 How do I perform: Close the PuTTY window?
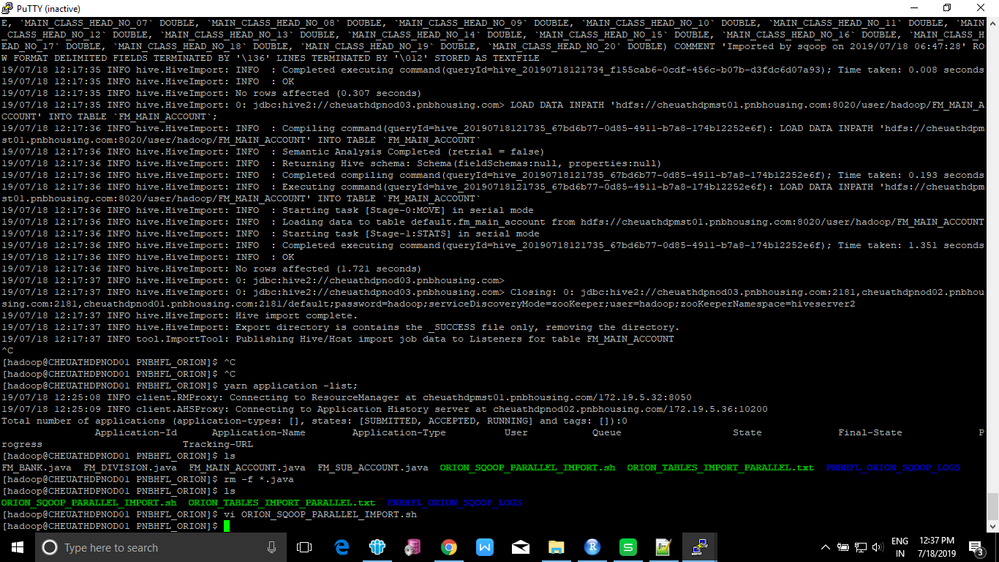tap(981, 8)
